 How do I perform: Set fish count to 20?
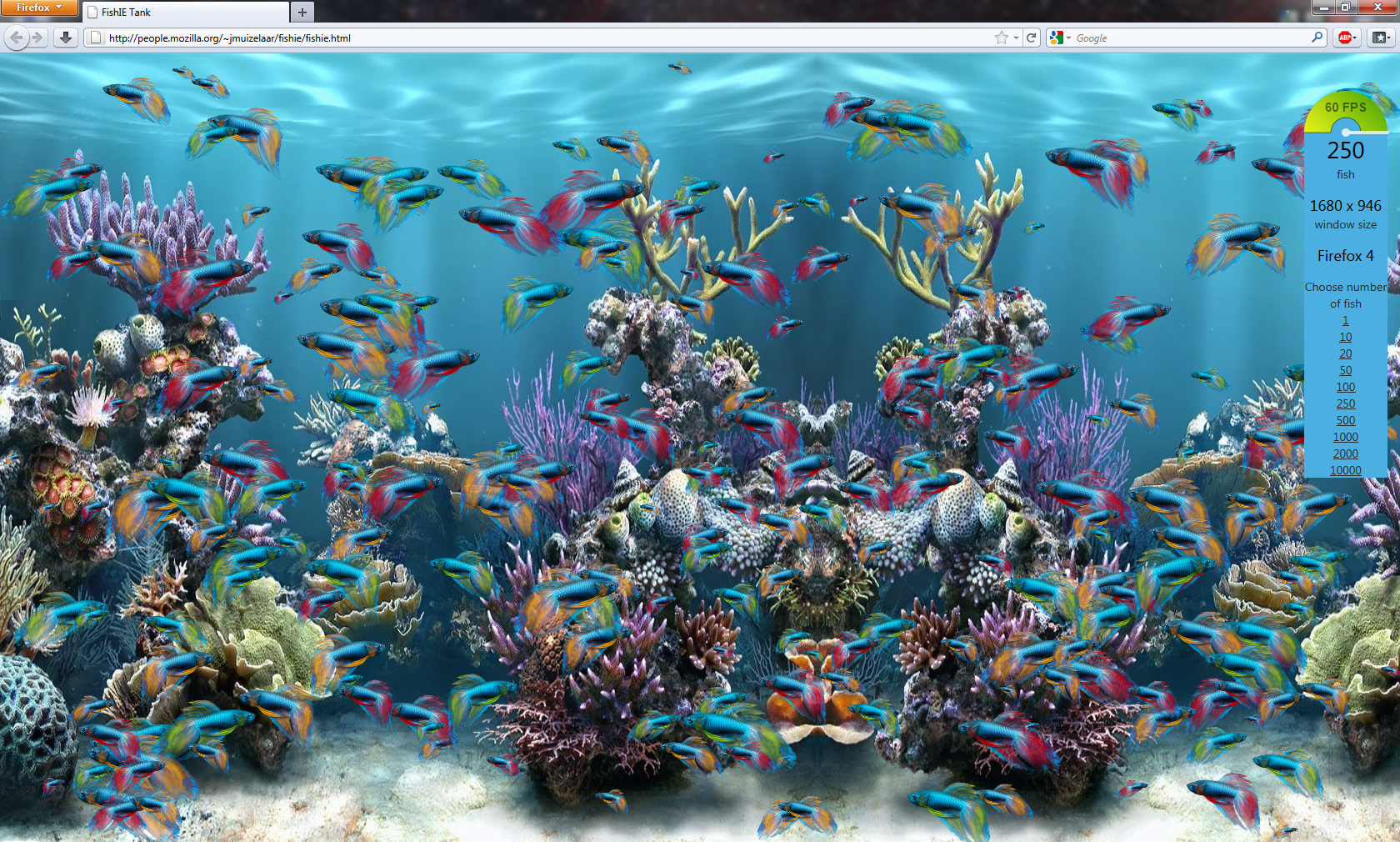[1345, 354]
